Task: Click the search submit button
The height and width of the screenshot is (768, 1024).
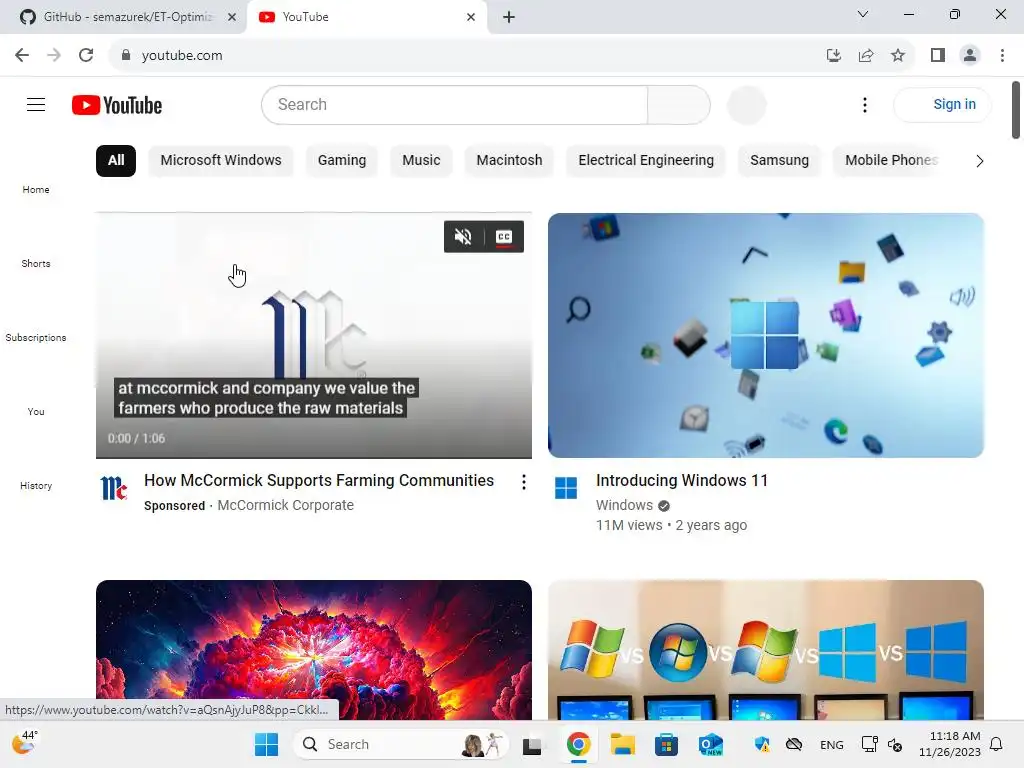Action: 679,104
